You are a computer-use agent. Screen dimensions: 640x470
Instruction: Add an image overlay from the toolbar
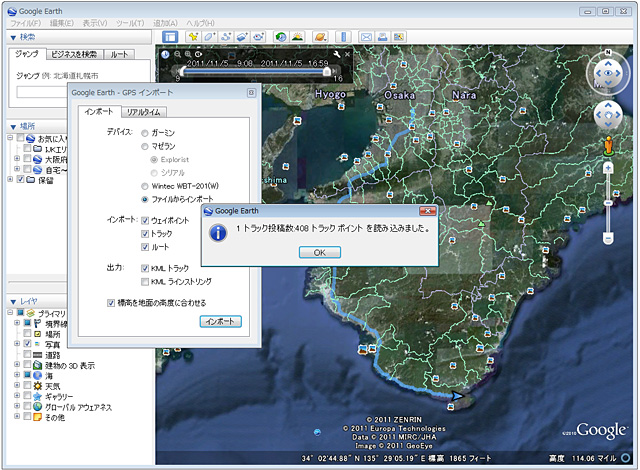(242, 37)
